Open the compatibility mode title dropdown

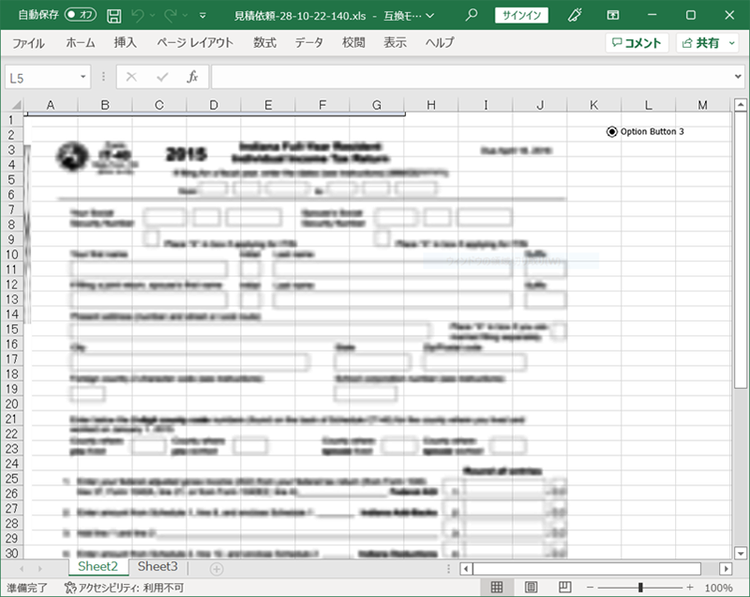click(x=430, y=16)
